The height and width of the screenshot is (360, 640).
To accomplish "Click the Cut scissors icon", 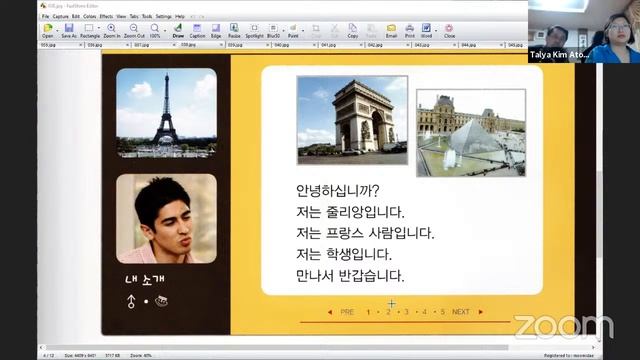I will pyautogui.click(x=334, y=28).
